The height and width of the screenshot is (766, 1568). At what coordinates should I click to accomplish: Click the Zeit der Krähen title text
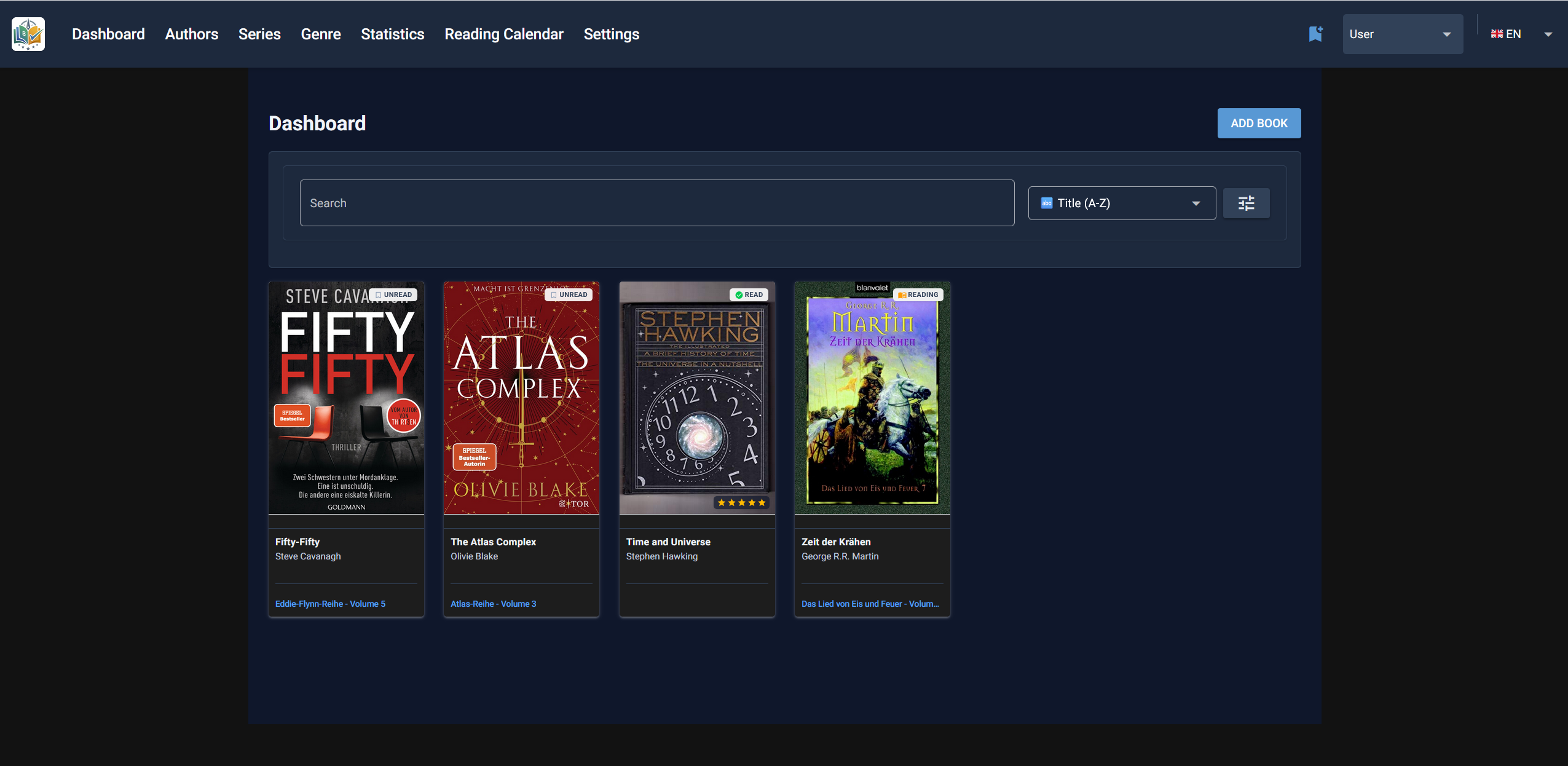click(836, 542)
